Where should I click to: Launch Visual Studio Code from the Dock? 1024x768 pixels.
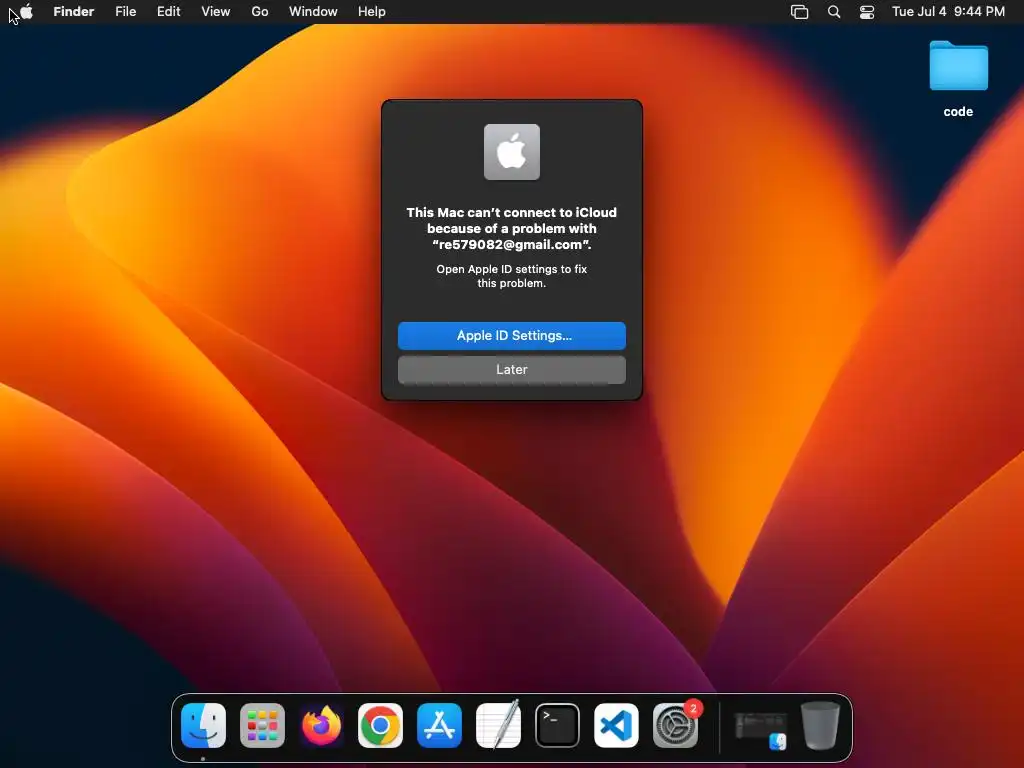pyautogui.click(x=616, y=726)
